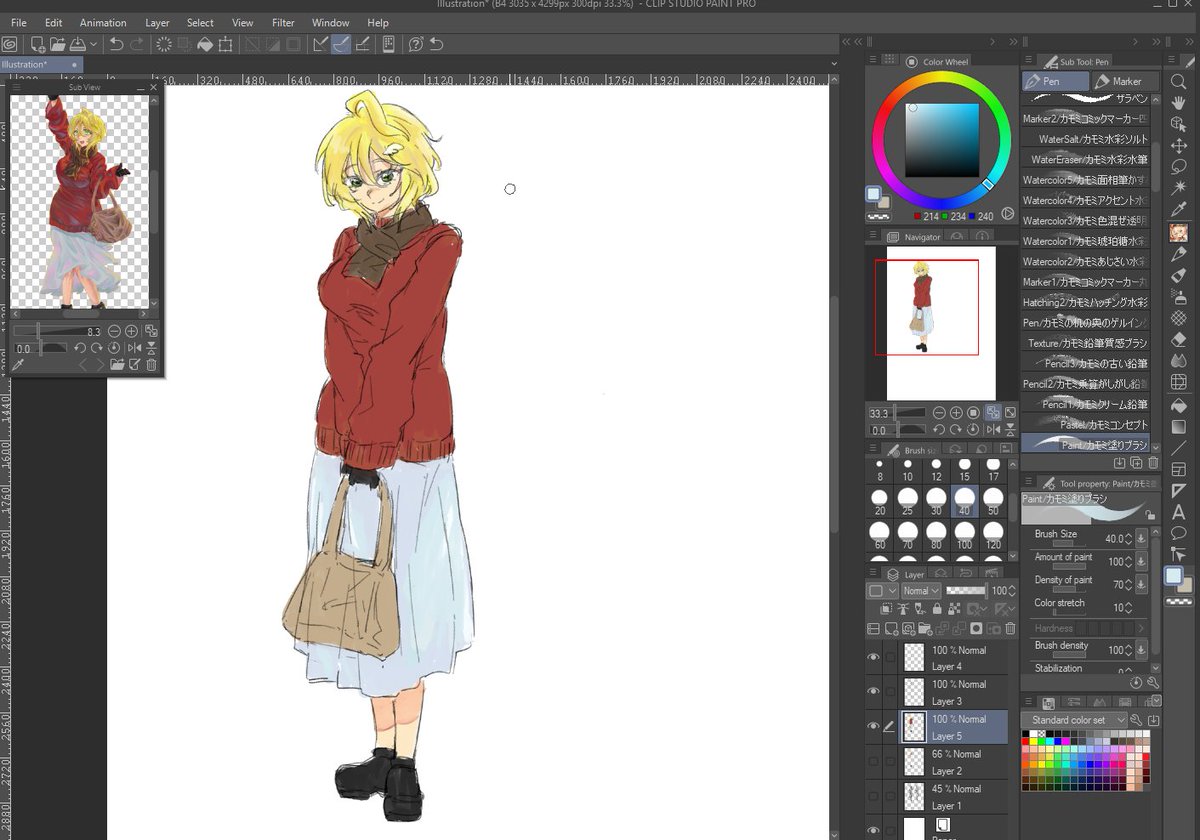This screenshot has height=840, width=1200.
Task: Toggle snap to ruler in command bar
Action: 320,44
